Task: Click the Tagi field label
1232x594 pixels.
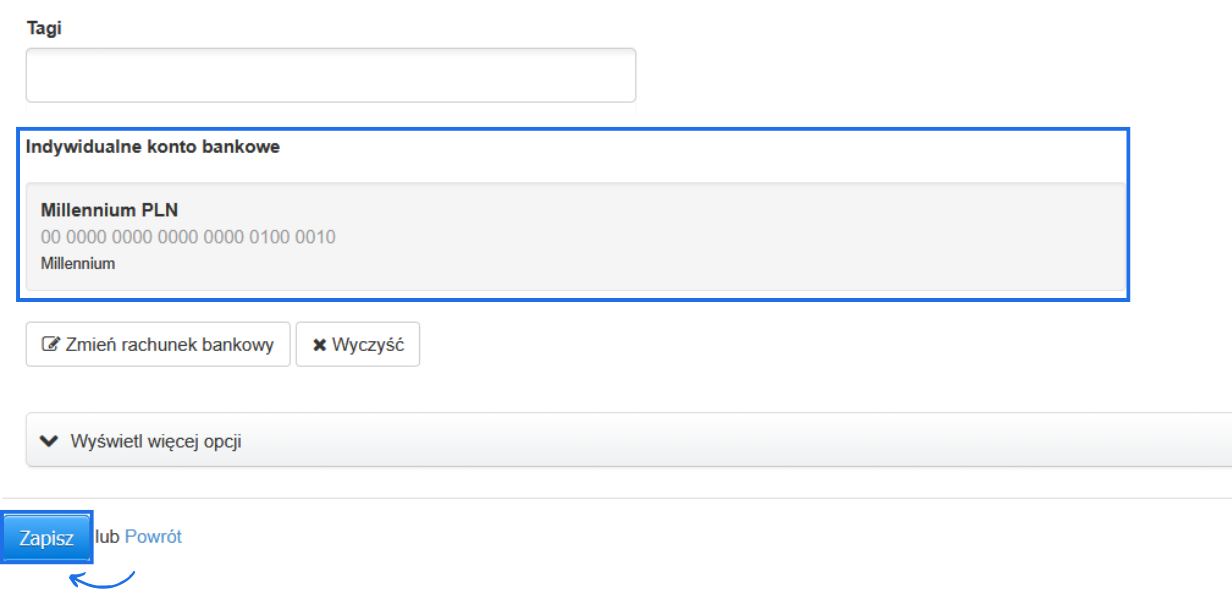Action: (44, 28)
